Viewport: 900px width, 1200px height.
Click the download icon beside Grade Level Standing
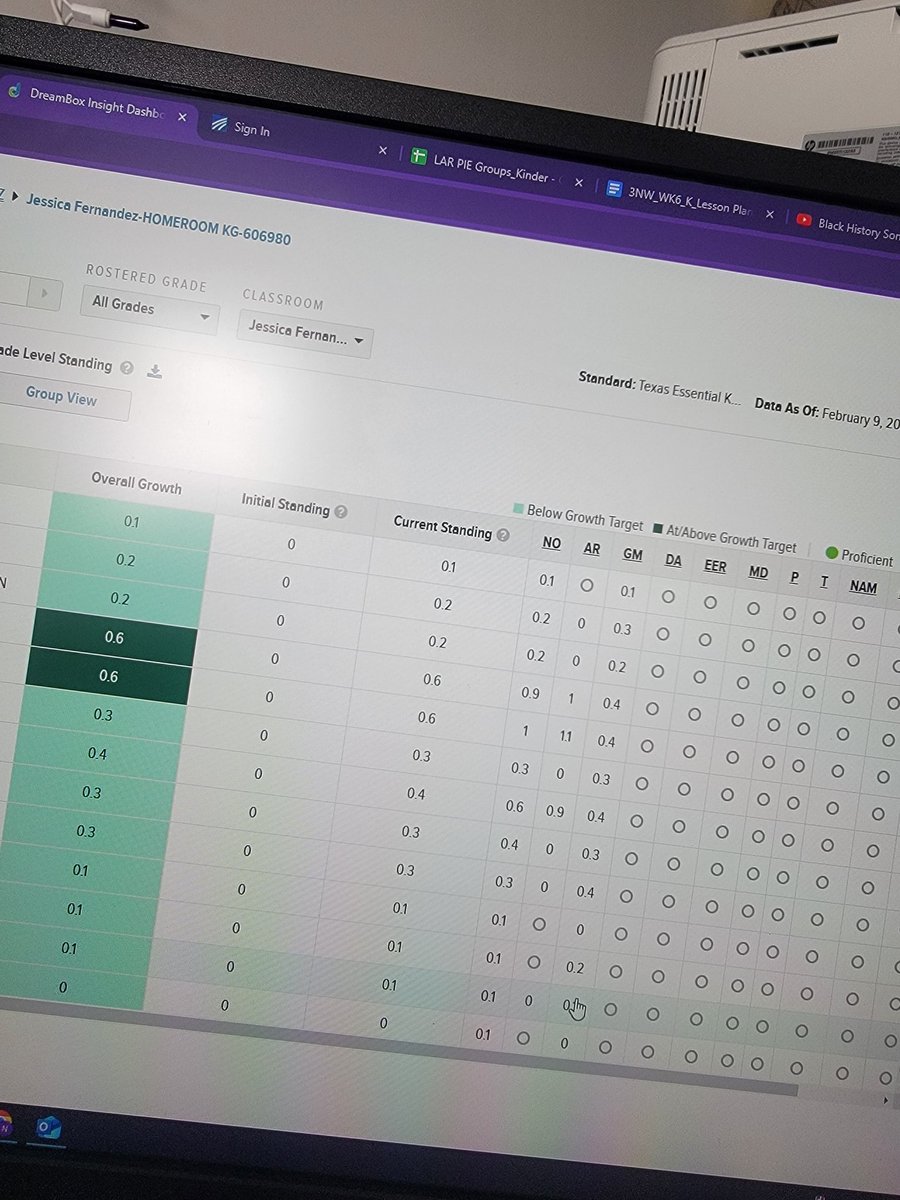click(x=156, y=372)
